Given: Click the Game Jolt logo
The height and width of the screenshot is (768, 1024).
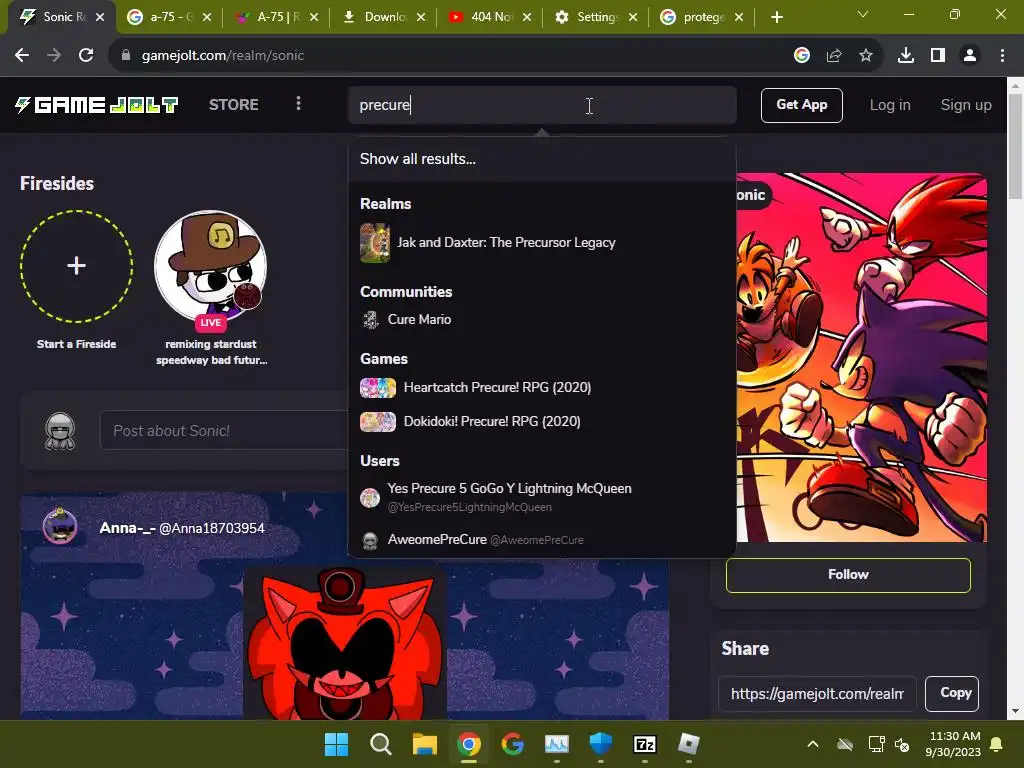Looking at the screenshot, I should pos(97,104).
